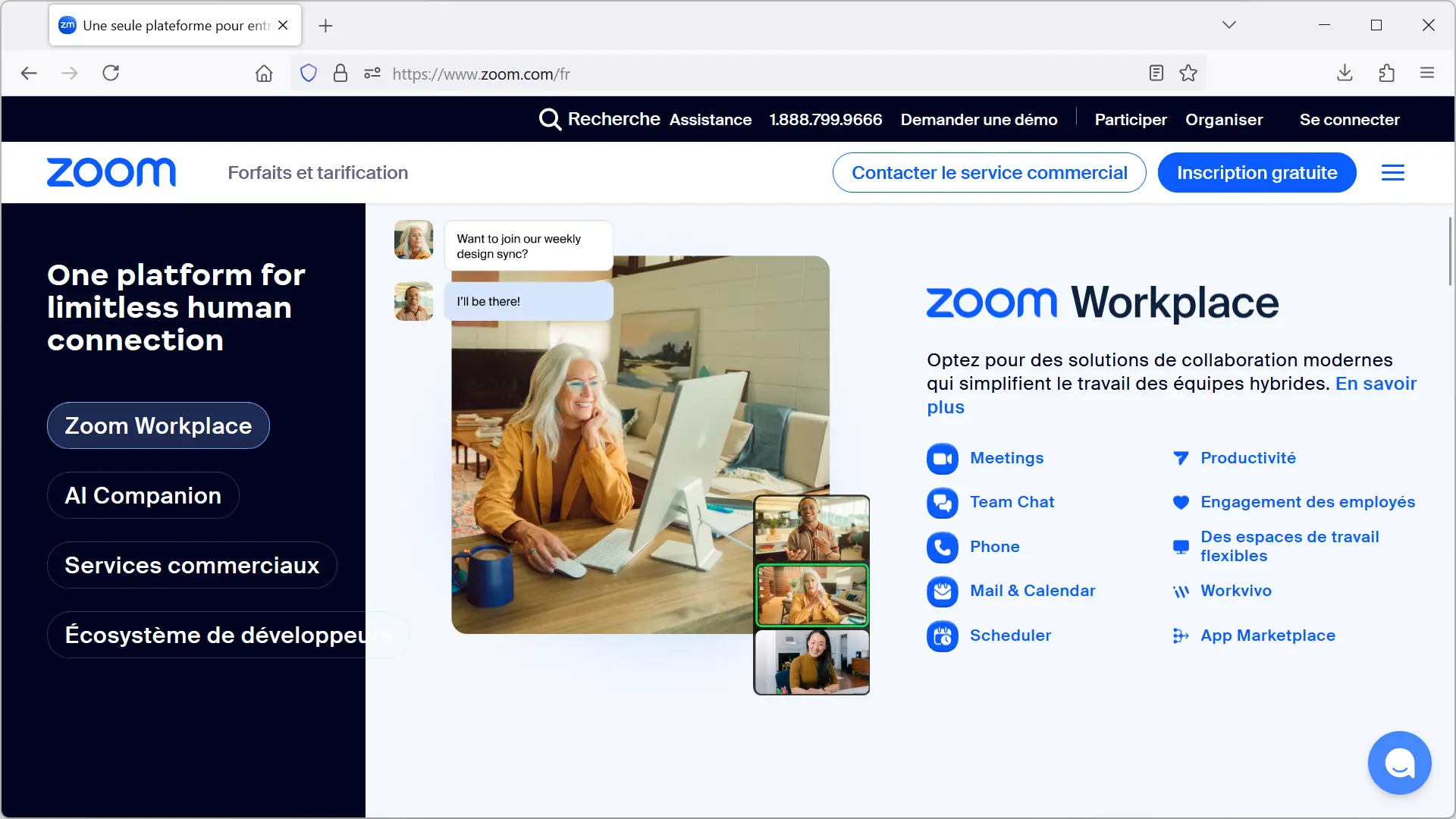Open the Phone product link
Screen dimensions: 1456x819
pyautogui.click(x=995, y=547)
